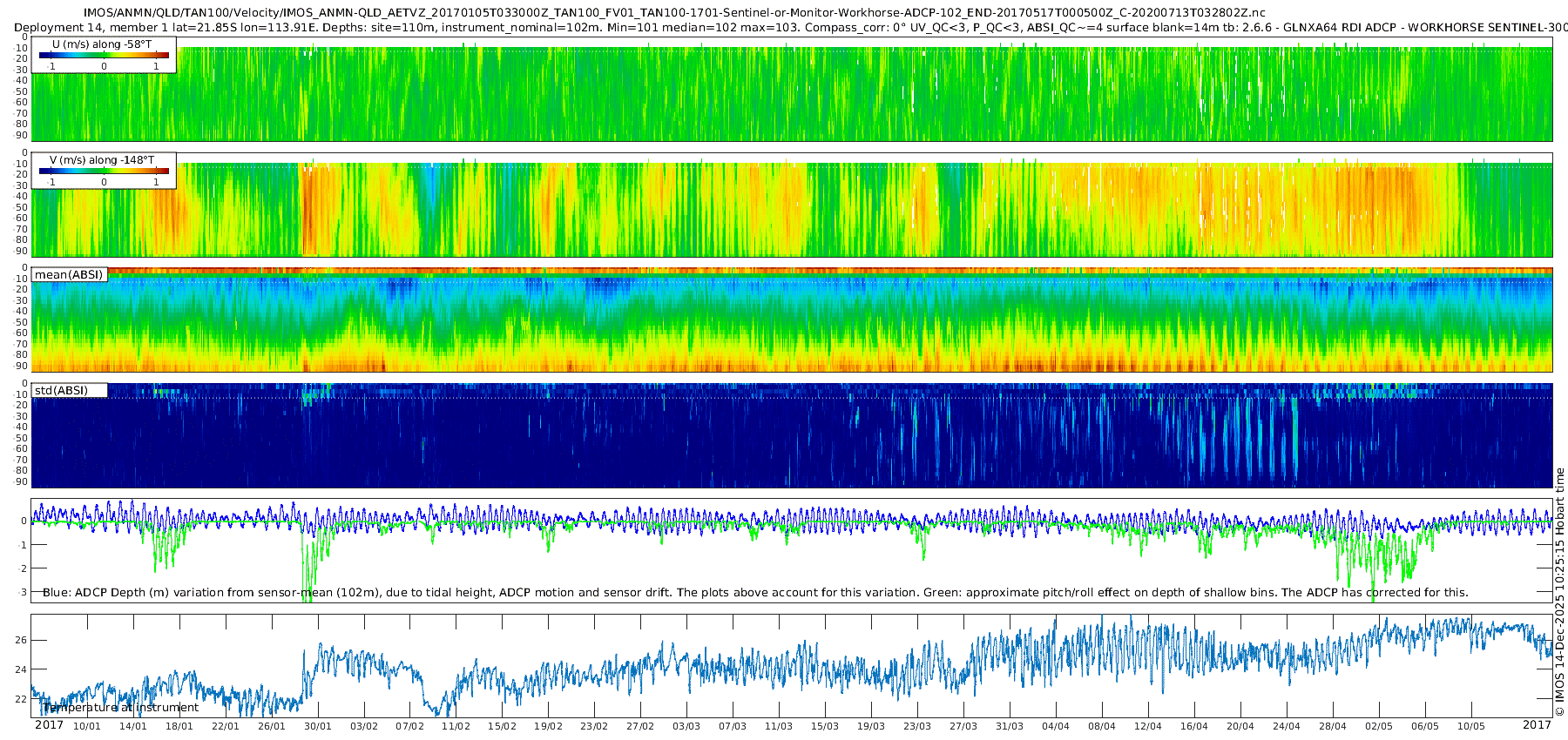Select the mean(ABSI) panel label
This screenshot has width=1568, height=740.
69,274
